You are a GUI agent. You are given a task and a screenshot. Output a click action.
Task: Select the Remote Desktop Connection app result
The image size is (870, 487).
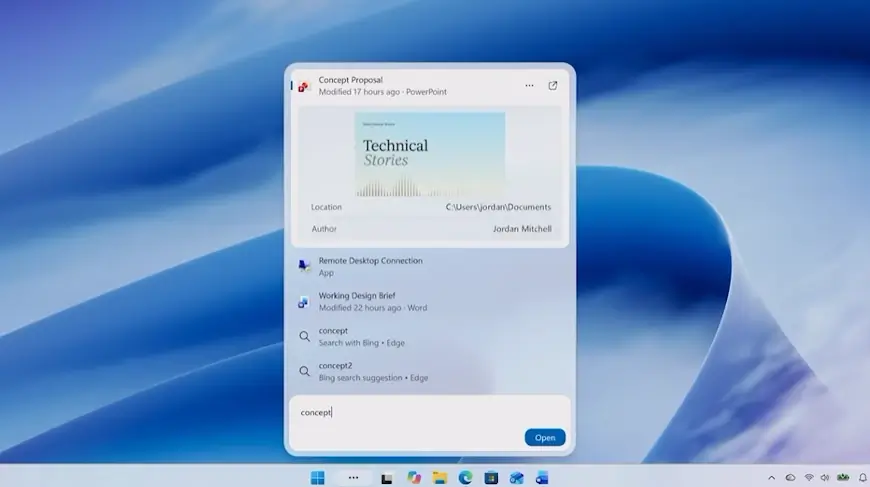click(x=430, y=267)
